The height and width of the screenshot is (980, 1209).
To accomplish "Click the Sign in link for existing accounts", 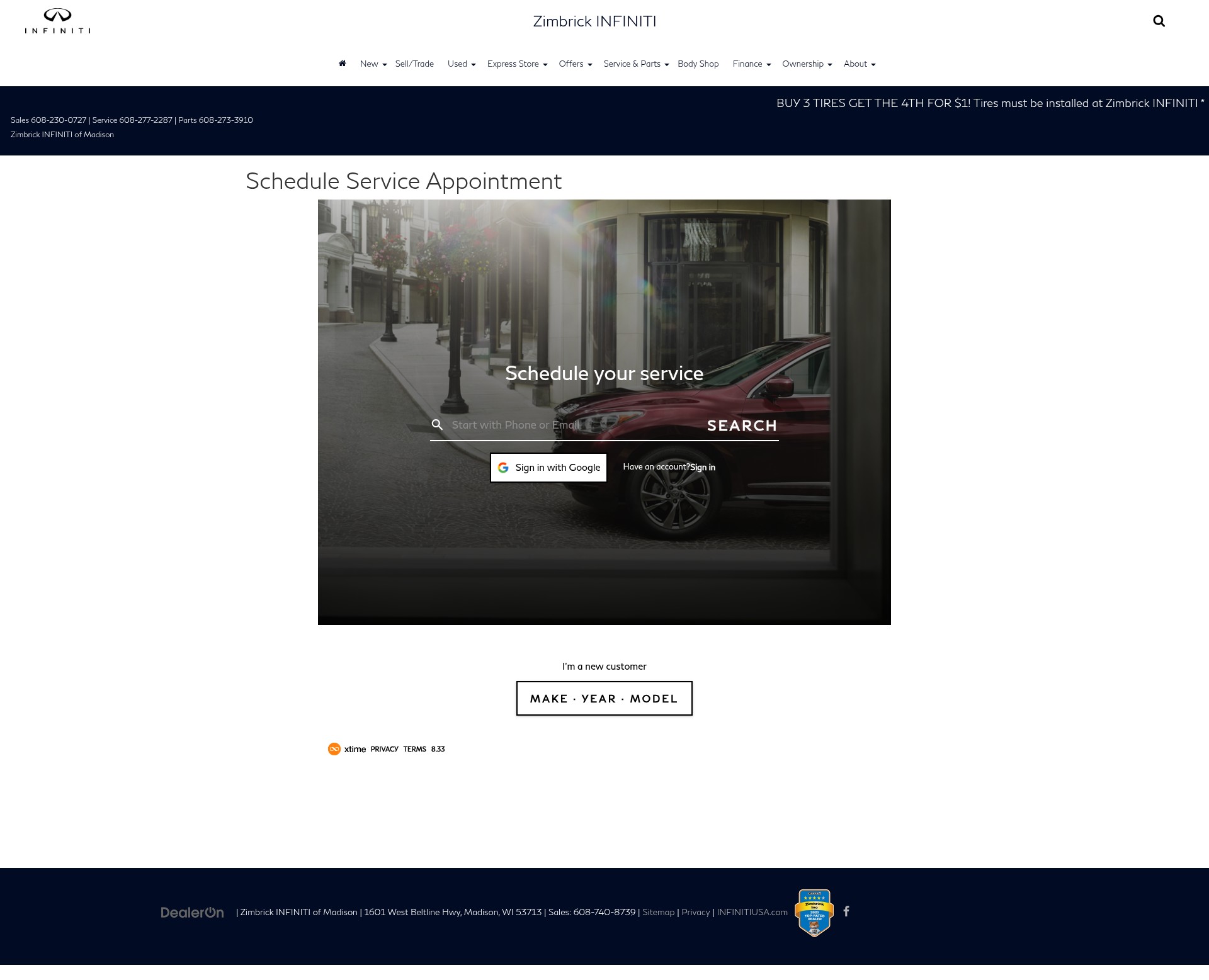I will point(702,468).
